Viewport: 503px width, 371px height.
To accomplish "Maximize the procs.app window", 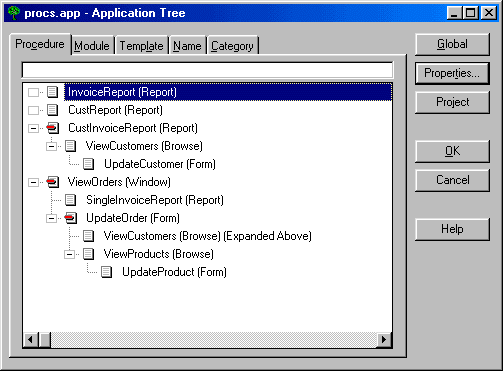I will pos(470,13).
